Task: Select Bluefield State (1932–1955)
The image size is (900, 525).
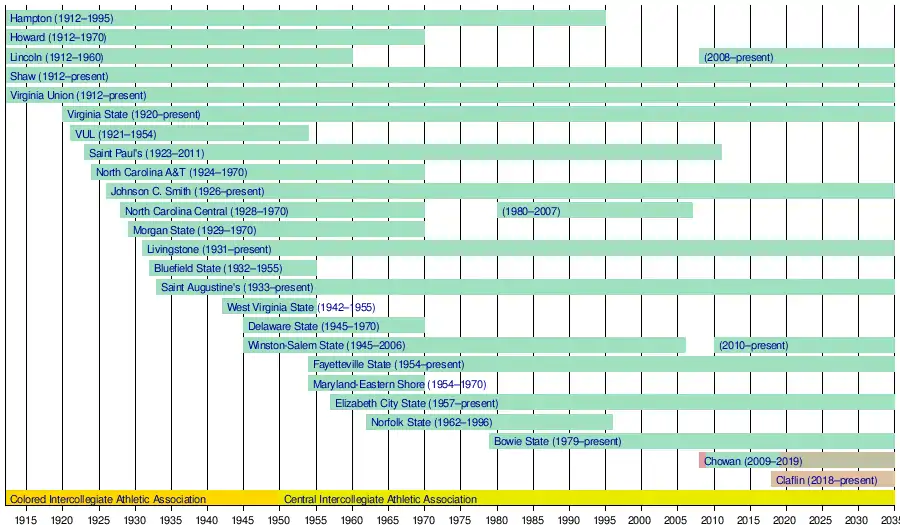Action: (218, 269)
